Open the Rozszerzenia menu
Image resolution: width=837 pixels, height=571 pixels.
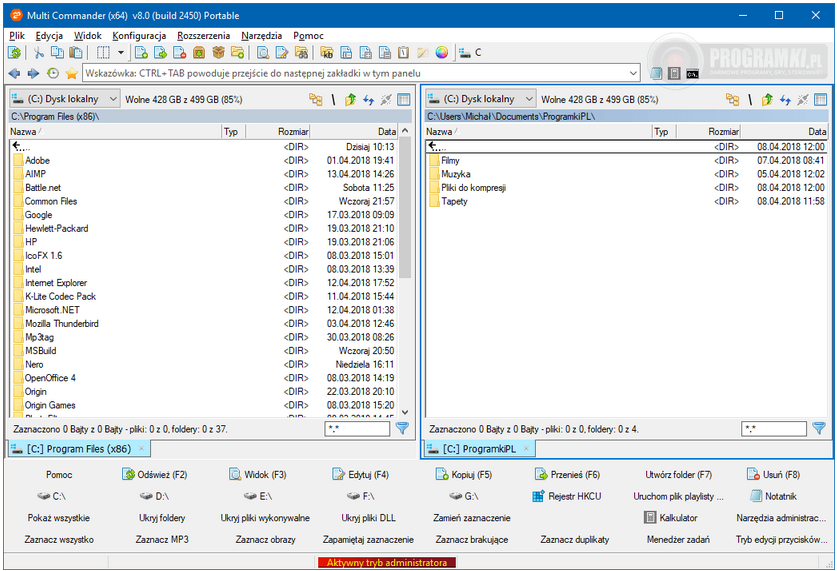(203, 36)
